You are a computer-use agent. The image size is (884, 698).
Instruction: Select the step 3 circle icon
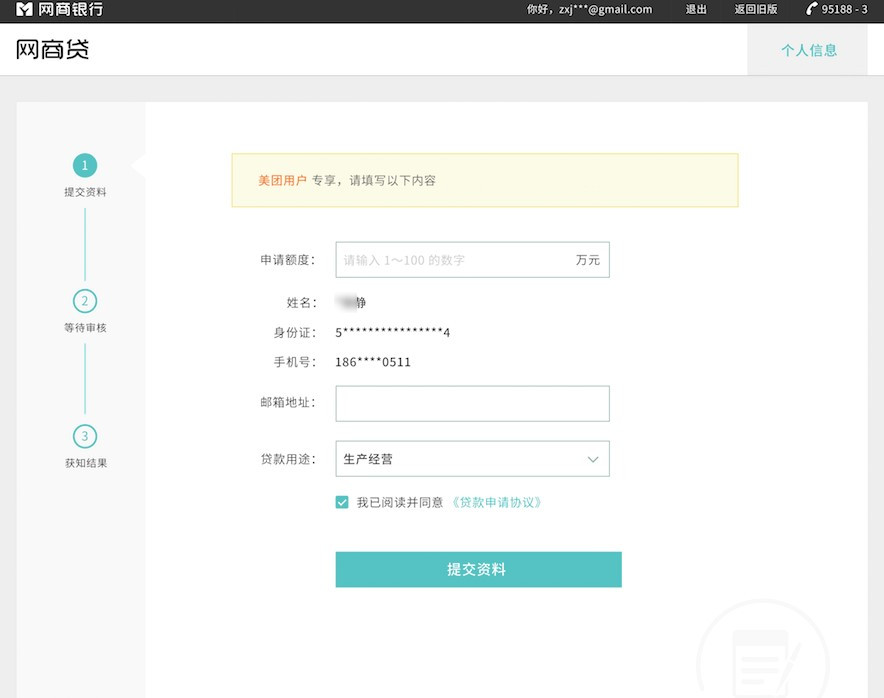85,436
